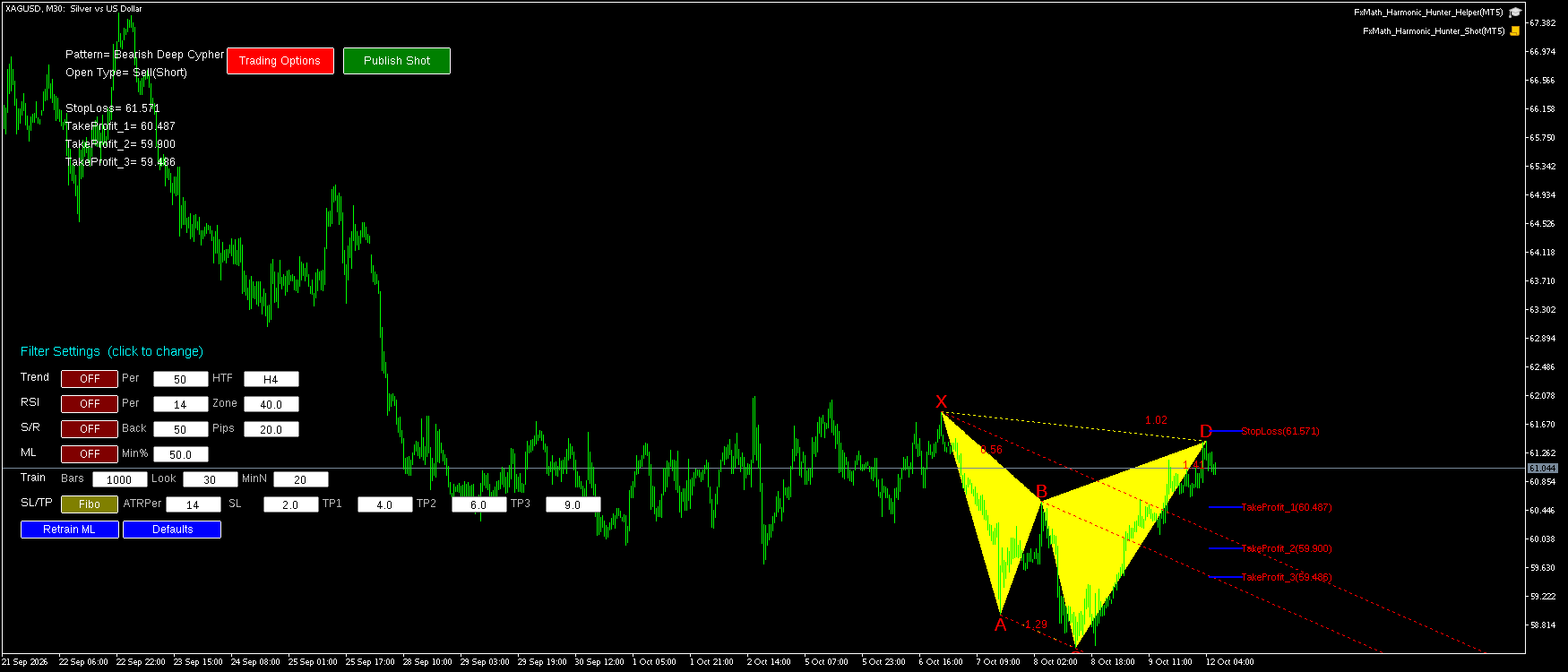Click the Trend Per value 50
The width and height of the screenshot is (1568, 672).
[x=181, y=379]
